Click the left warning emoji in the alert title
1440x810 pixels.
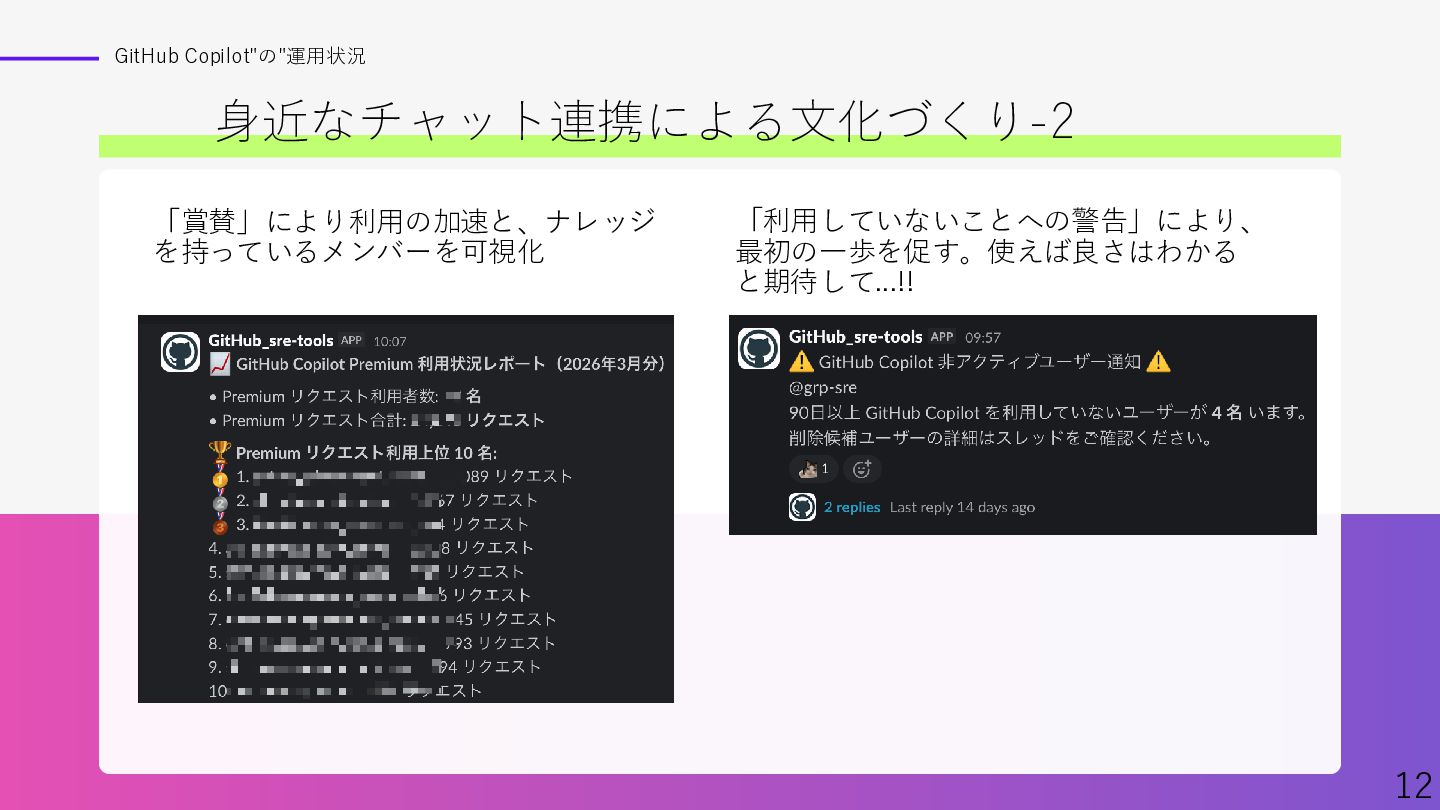pyautogui.click(x=801, y=362)
